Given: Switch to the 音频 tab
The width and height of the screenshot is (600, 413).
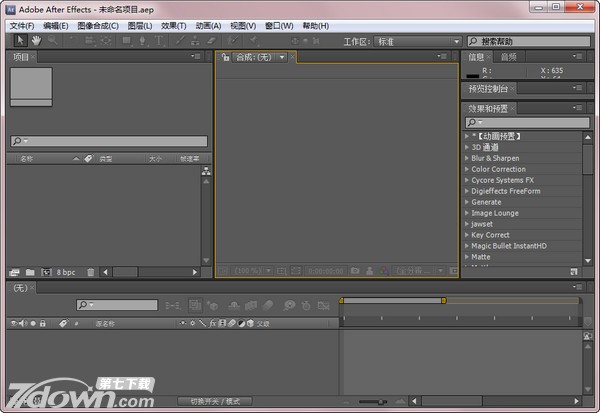Looking at the screenshot, I should click(x=509, y=57).
